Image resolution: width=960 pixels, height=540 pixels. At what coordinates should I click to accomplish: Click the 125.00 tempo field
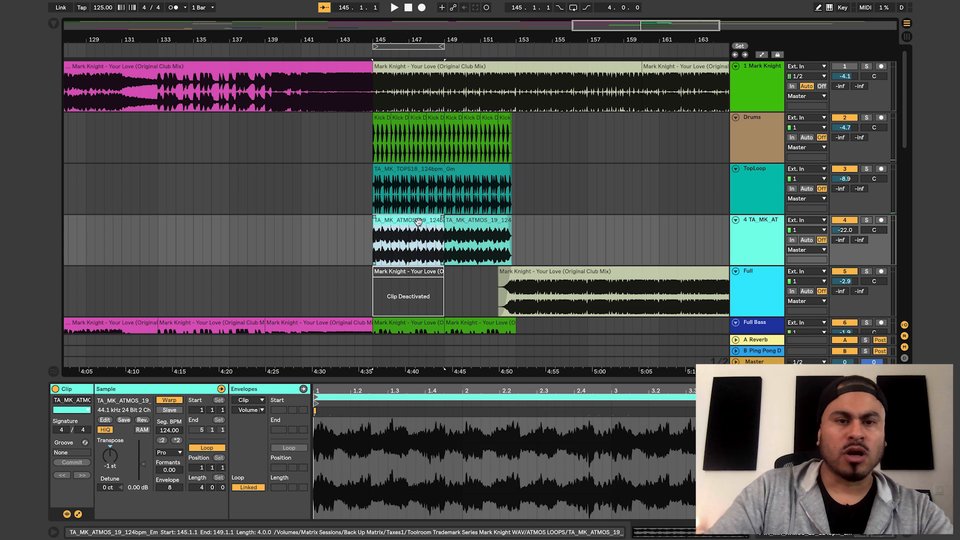point(103,7)
